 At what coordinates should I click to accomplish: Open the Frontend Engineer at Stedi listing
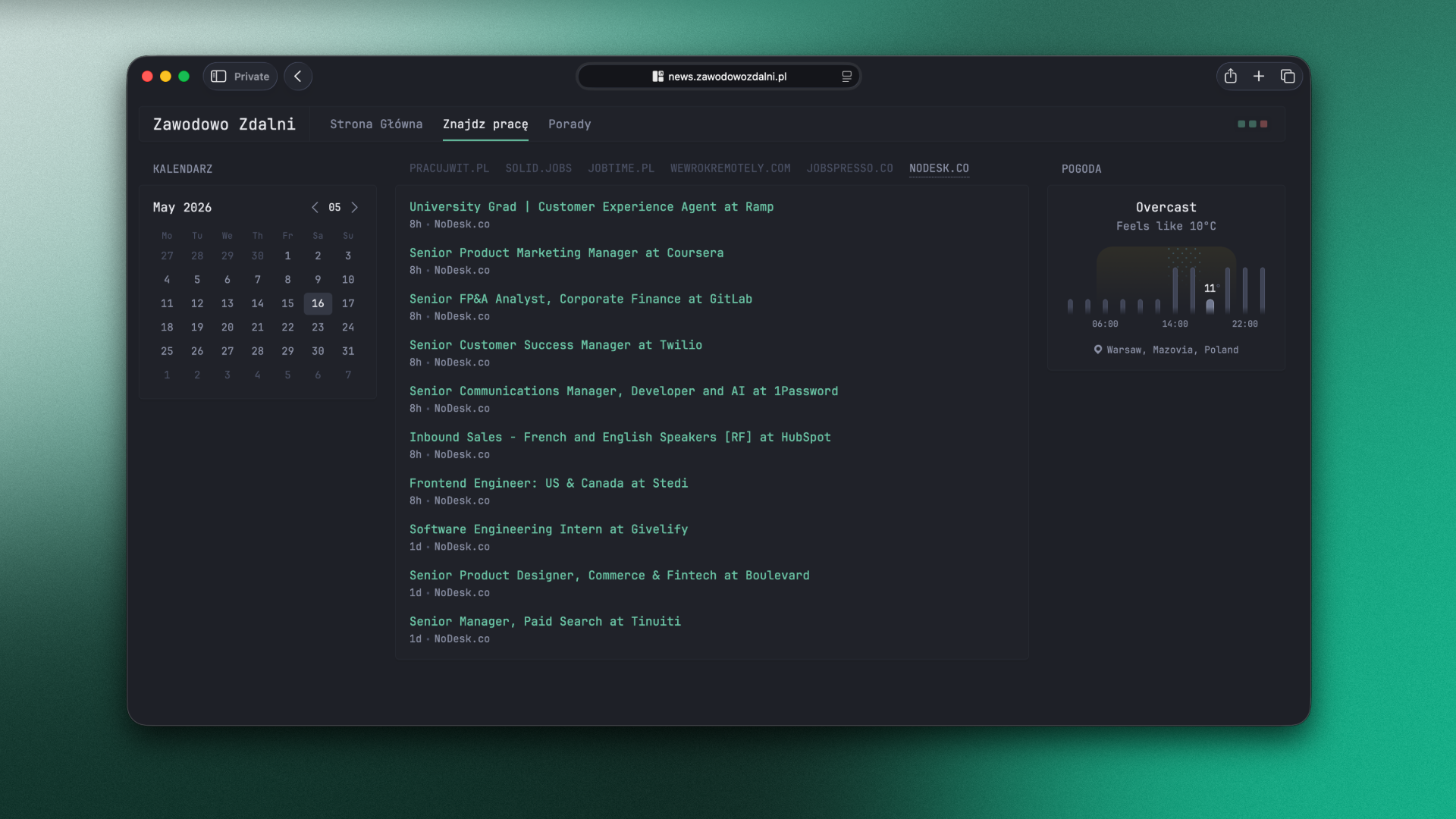pyautogui.click(x=548, y=484)
